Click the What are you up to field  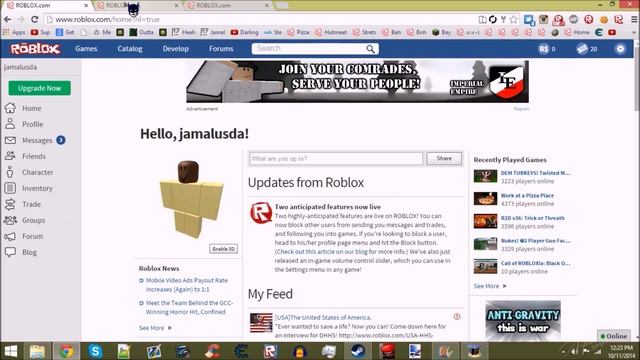tap(336, 158)
